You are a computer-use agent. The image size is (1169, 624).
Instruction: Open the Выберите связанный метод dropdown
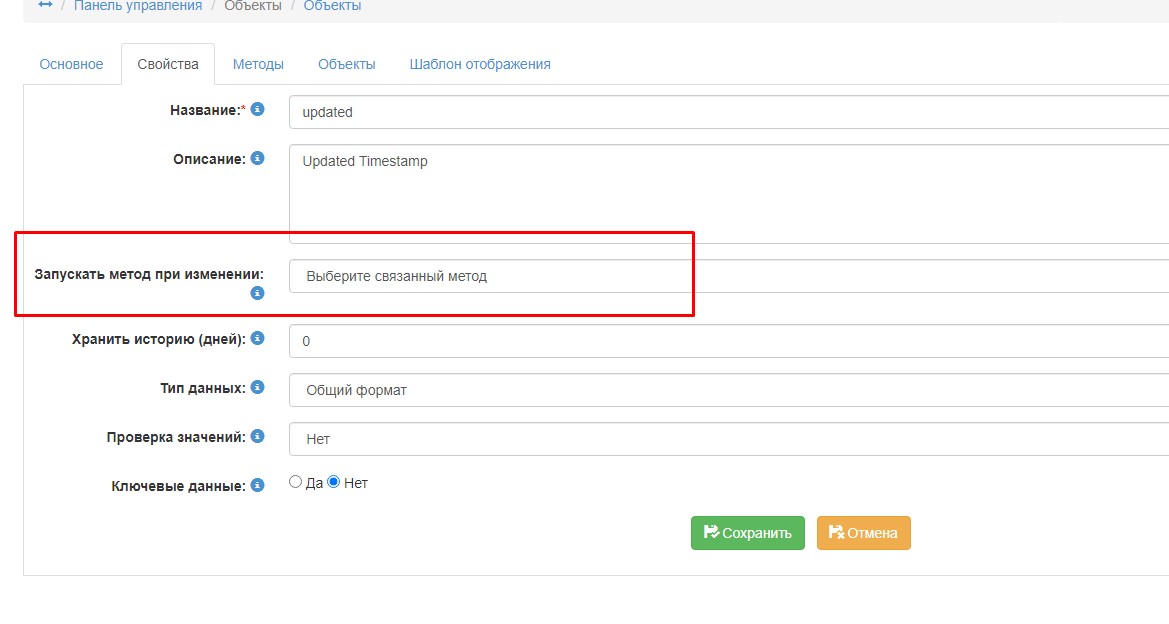point(500,275)
